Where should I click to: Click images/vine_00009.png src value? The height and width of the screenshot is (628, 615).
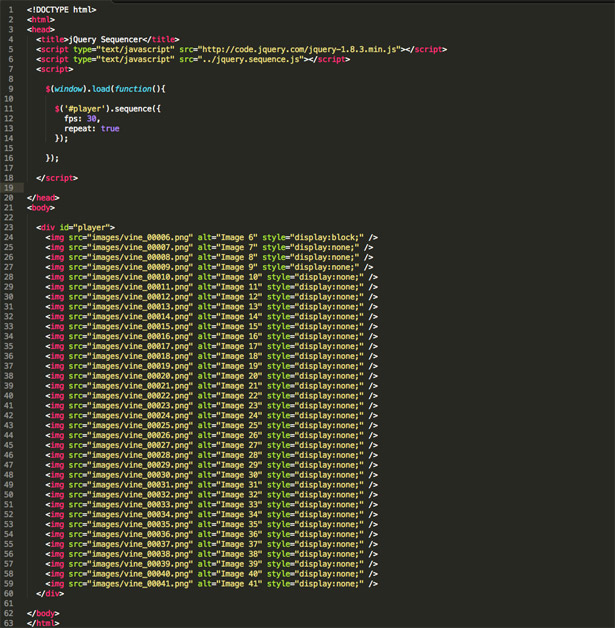tap(140, 267)
